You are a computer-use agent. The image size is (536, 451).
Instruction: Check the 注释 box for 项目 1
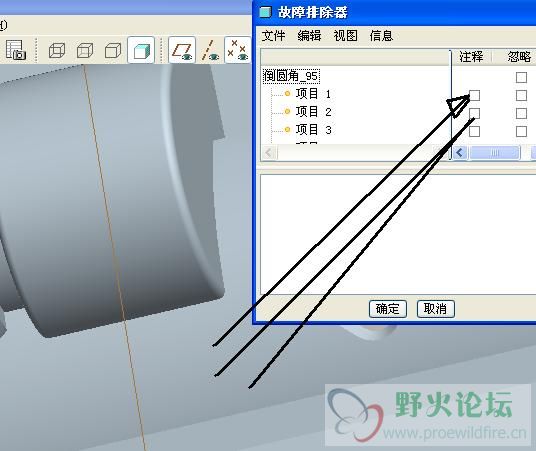(x=474, y=95)
